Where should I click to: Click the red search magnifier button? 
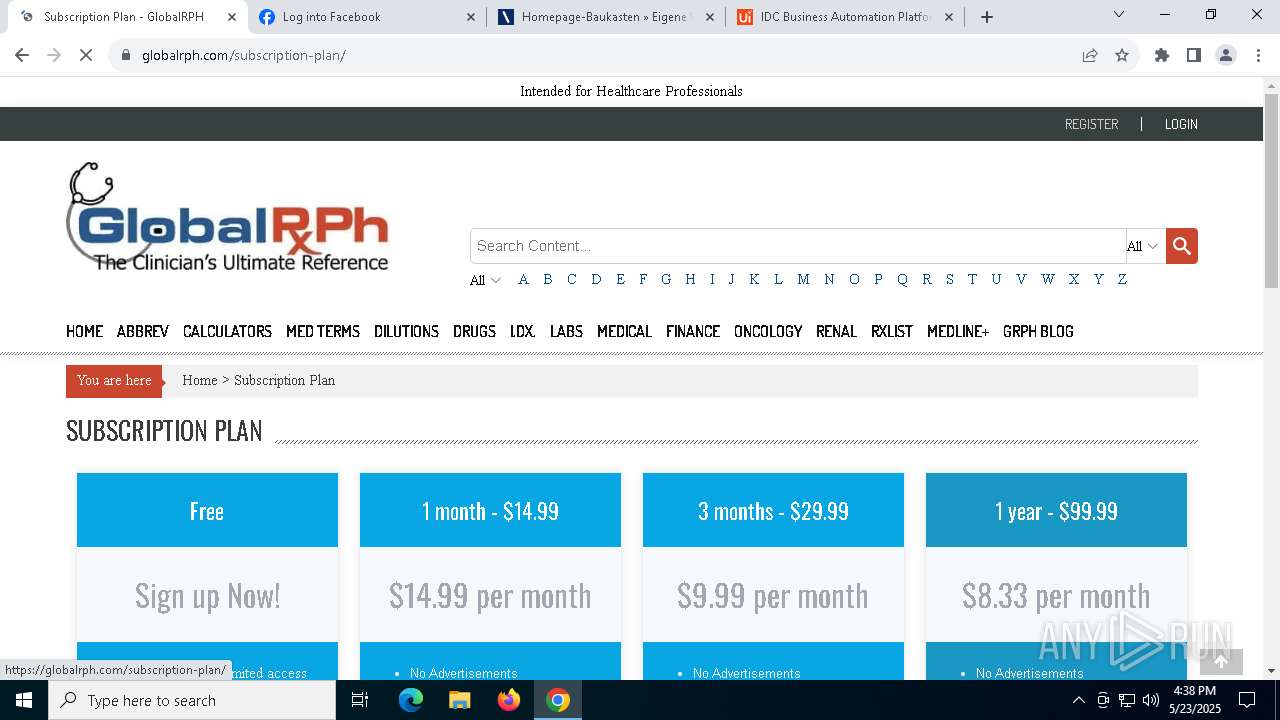(1181, 246)
